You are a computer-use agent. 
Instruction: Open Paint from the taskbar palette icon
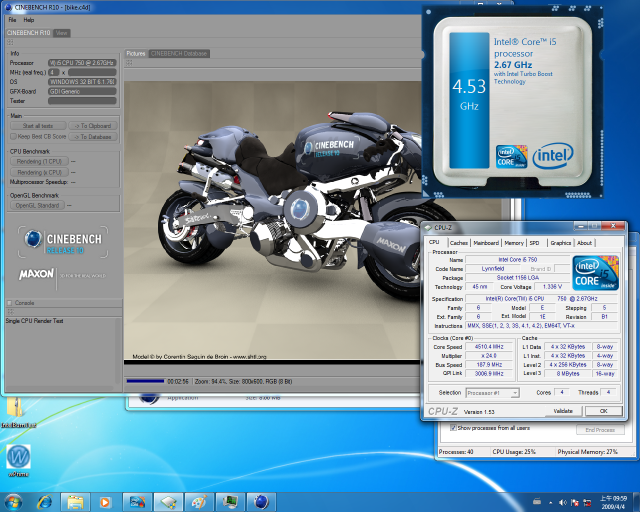[199, 502]
